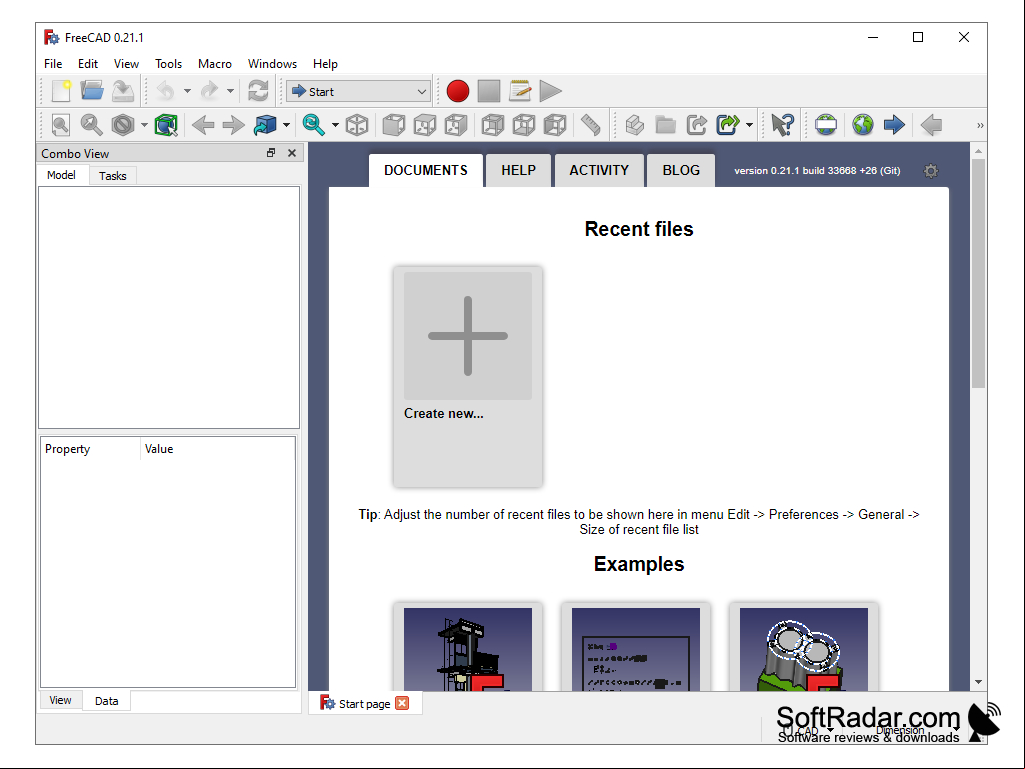Activate bounding box selection icon
This screenshot has width=1025, height=769.
[166, 125]
